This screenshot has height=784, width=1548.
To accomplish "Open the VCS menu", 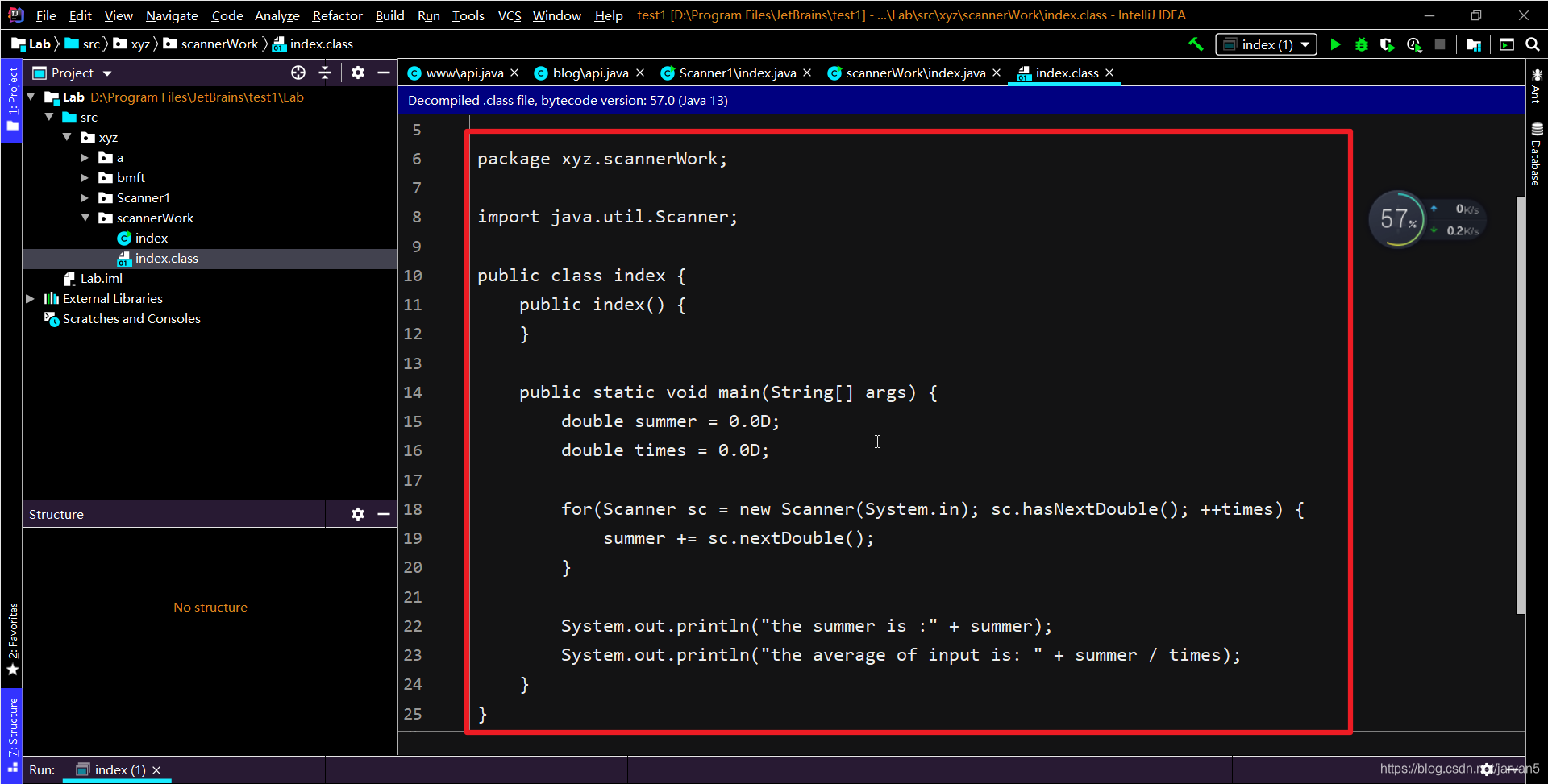I will click(510, 15).
